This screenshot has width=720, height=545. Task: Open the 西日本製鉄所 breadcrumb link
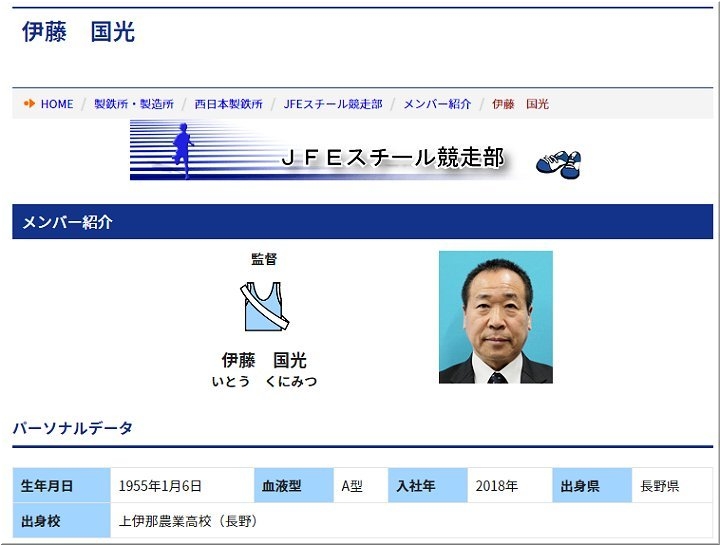(x=229, y=104)
